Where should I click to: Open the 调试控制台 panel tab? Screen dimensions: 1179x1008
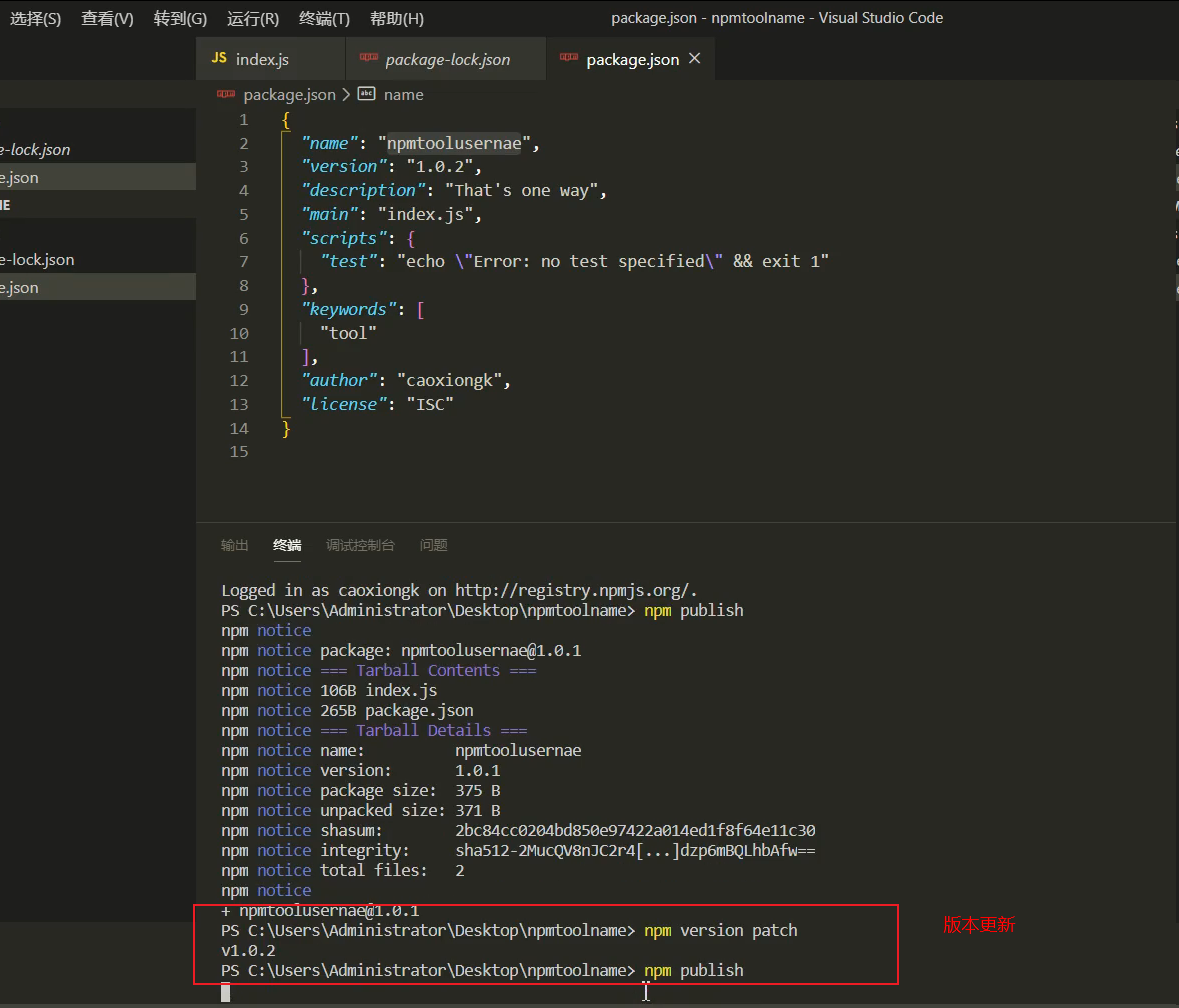(360, 545)
